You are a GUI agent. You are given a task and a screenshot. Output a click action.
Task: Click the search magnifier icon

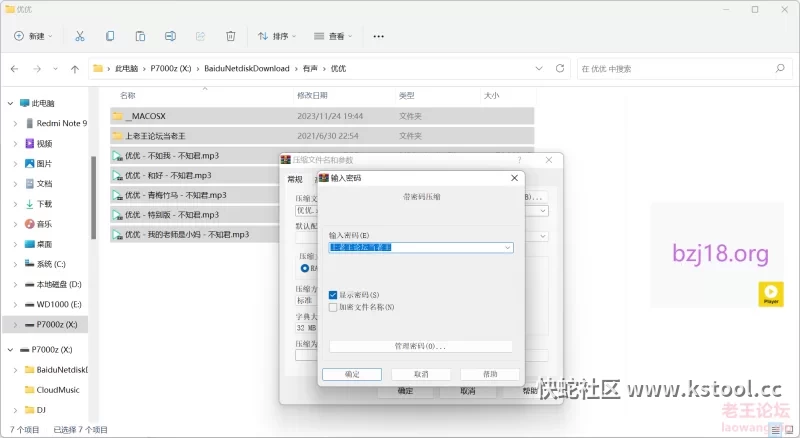[x=780, y=68]
